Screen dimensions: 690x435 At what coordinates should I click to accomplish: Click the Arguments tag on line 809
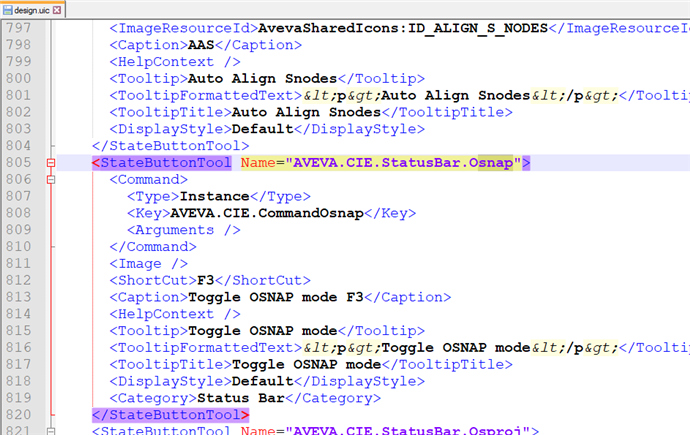point(184,230)
